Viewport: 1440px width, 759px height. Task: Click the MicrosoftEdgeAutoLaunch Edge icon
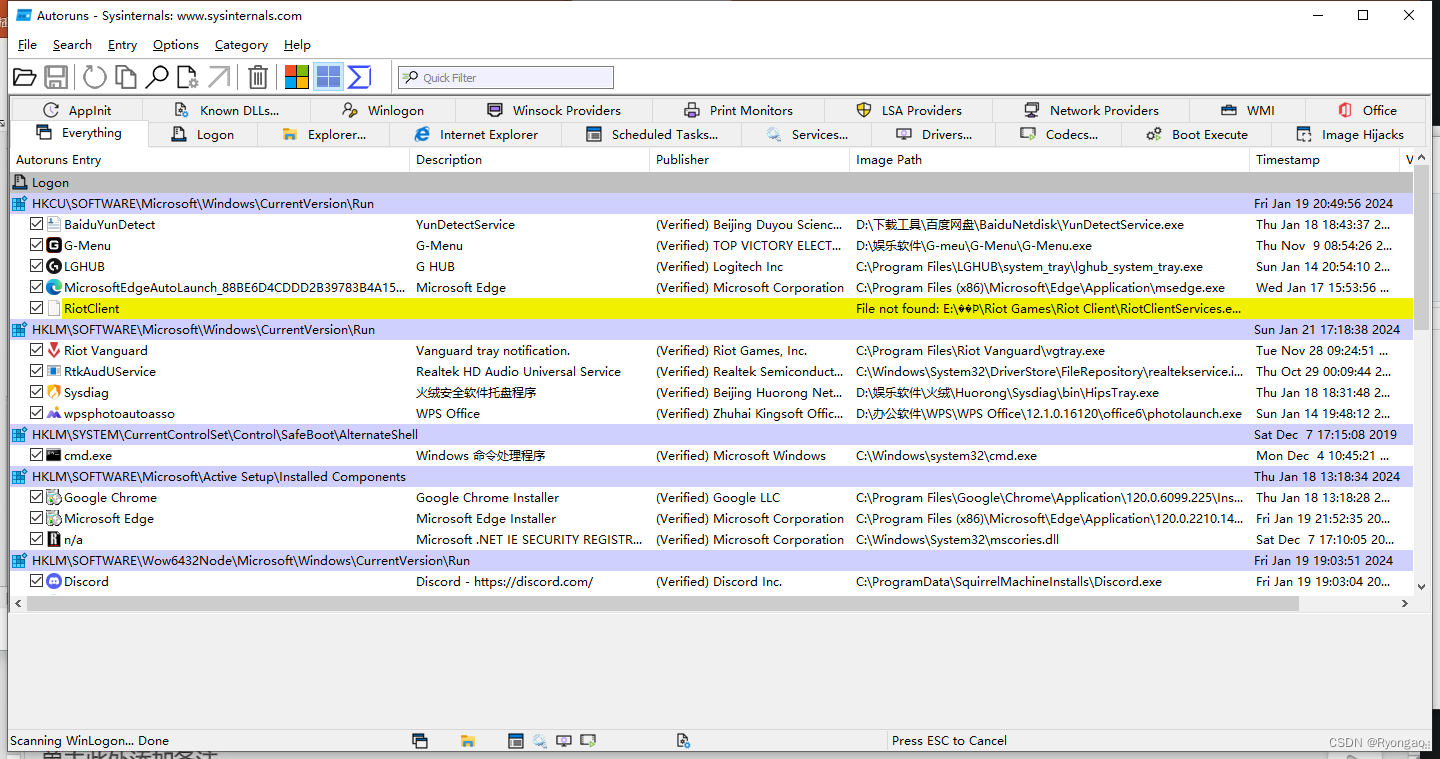click(x=54, y=288)
